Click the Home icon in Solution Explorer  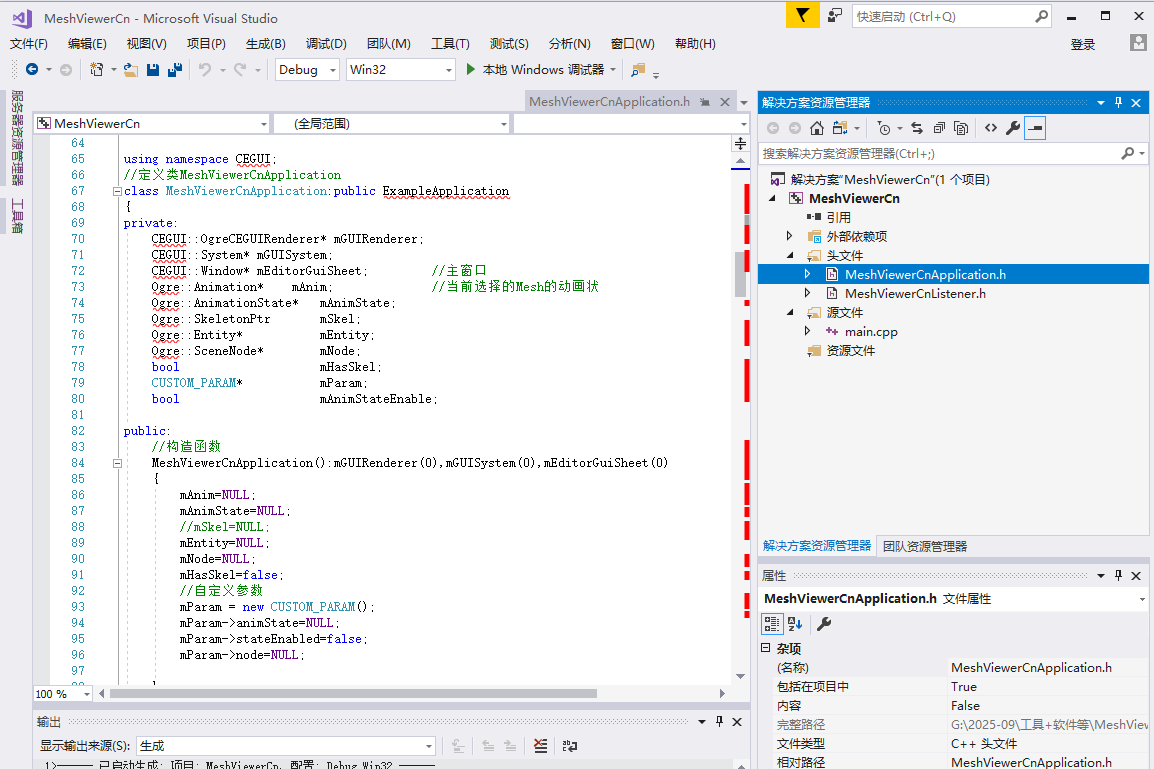point(817,128)
